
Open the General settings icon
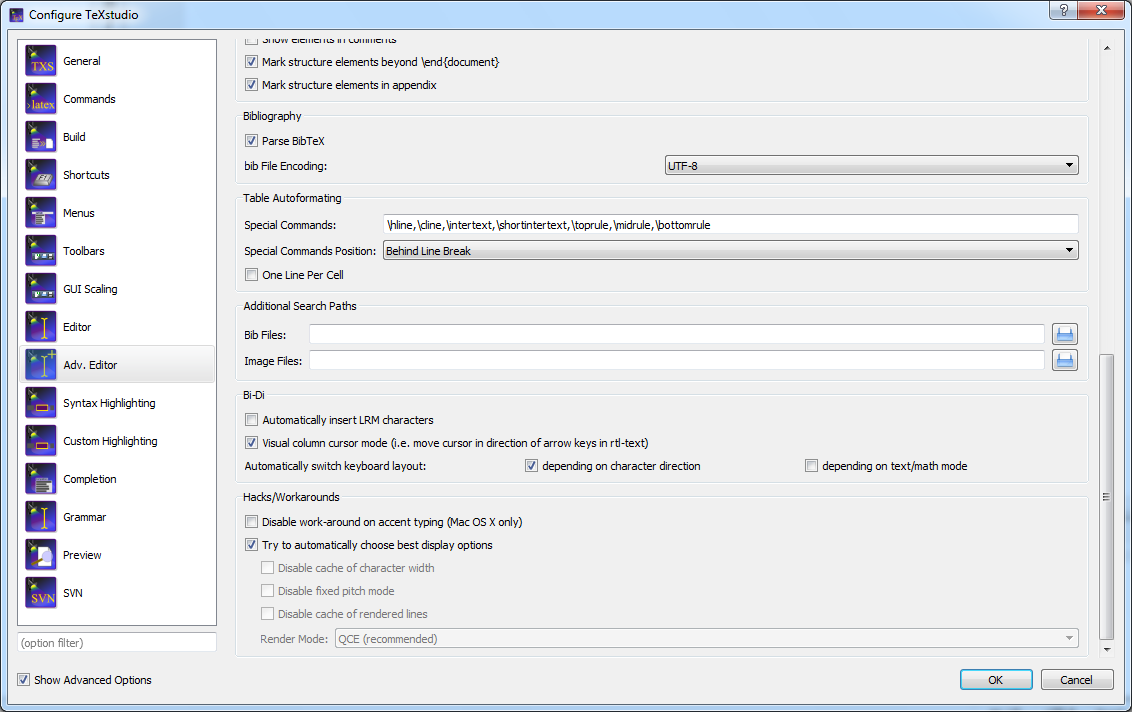(x=41, y=61)
